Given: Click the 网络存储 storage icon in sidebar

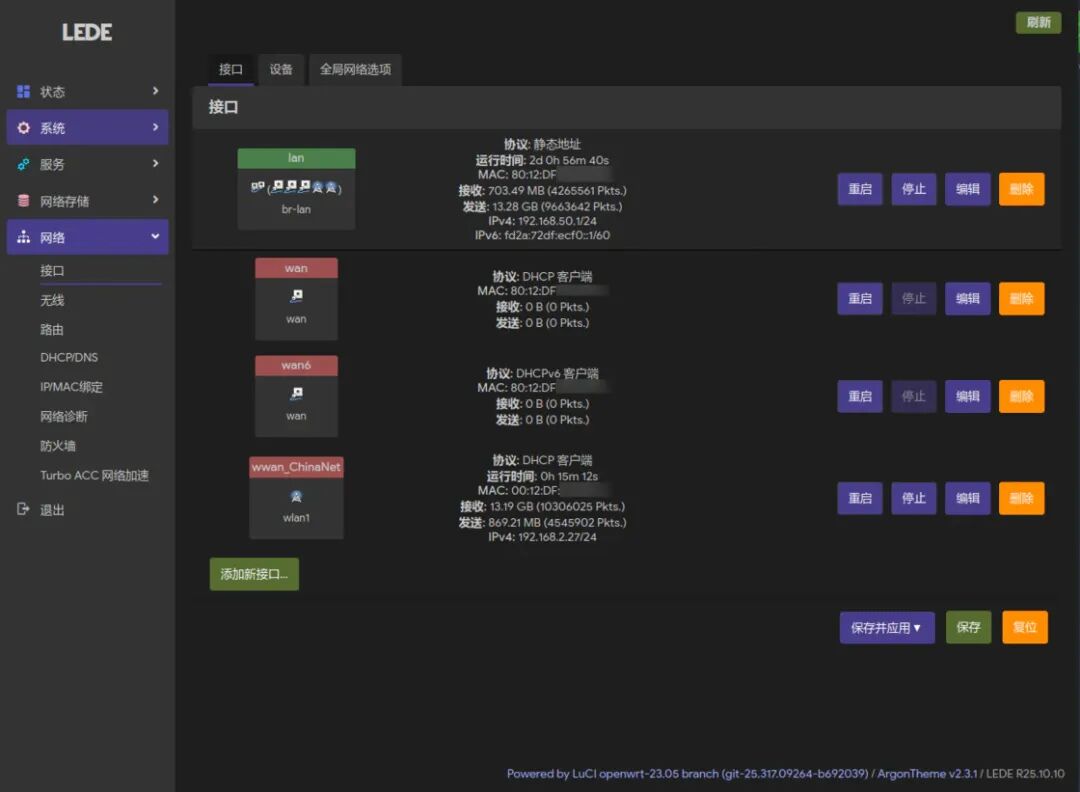Looking at the screenshot, I should (x=23, y=200).
